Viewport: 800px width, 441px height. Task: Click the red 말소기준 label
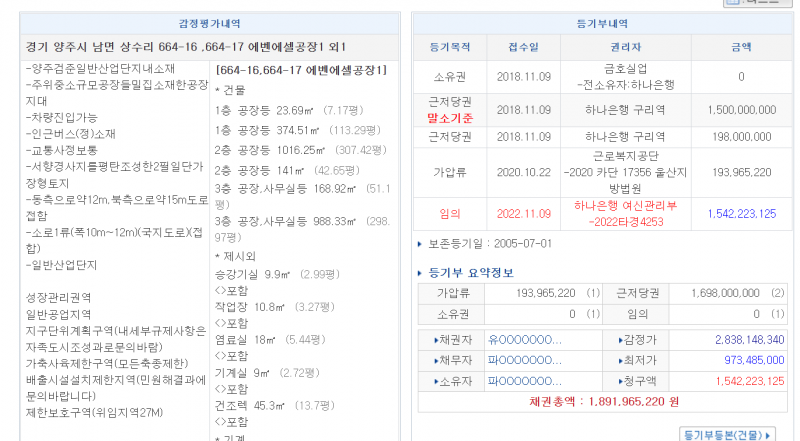pos(449,118)
